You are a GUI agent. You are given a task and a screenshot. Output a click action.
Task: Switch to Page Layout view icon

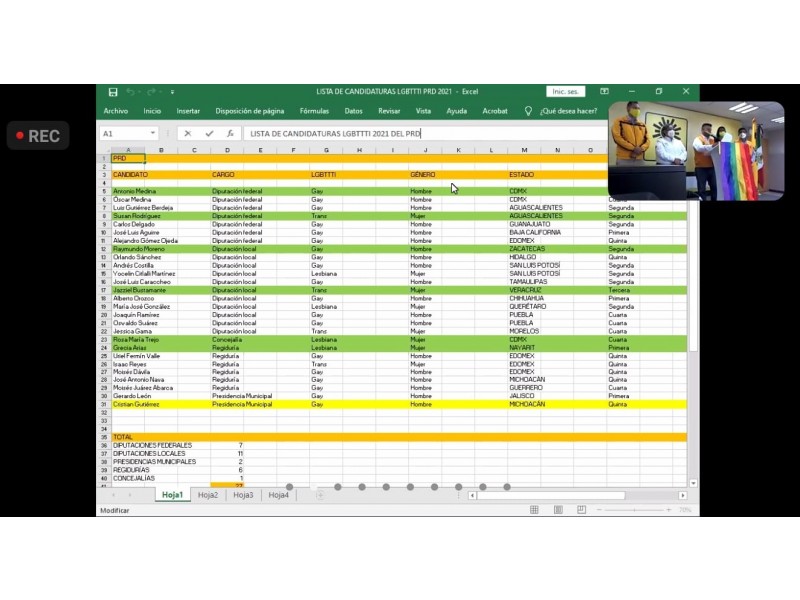point(558,510)
